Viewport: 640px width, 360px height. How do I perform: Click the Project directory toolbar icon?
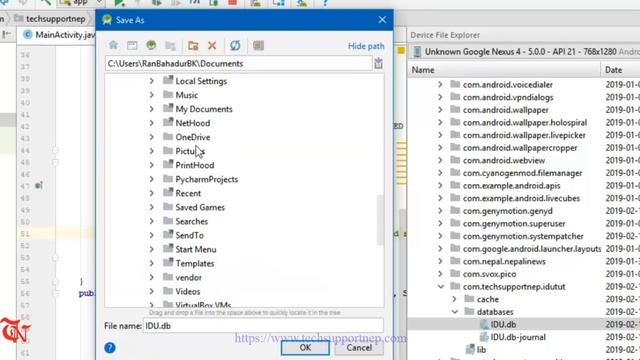(x=151, y=45)
